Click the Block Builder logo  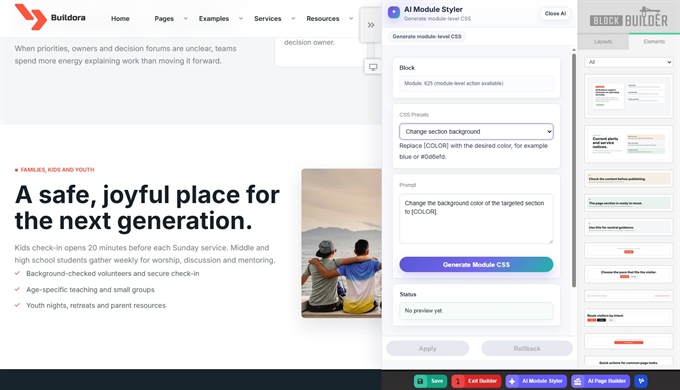[x=628, y=18]
